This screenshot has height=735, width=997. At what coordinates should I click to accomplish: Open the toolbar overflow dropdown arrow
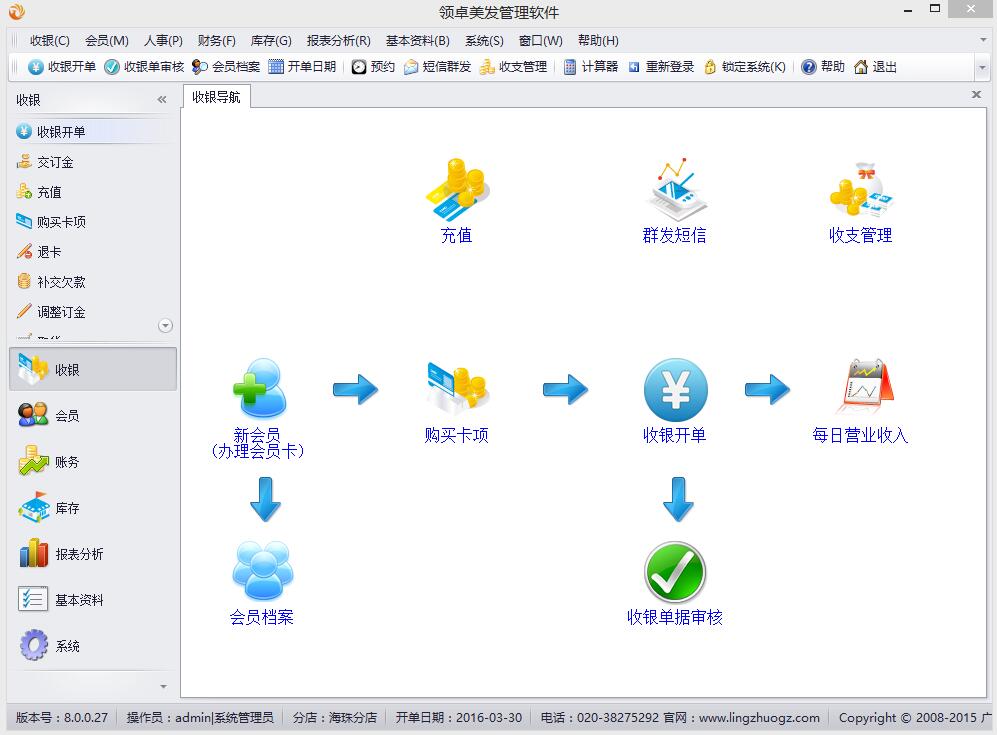coord(981,67)
